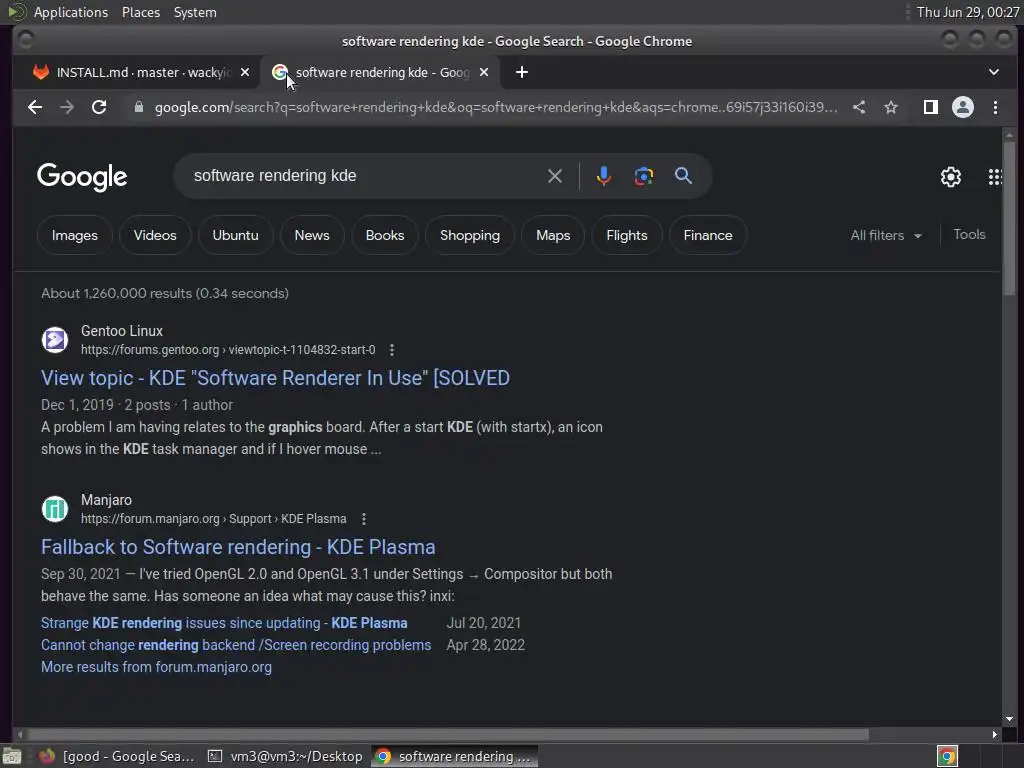Screen dimensions: 1024x768
Task: Open the Chrome profile avatar
Action: 963,107
